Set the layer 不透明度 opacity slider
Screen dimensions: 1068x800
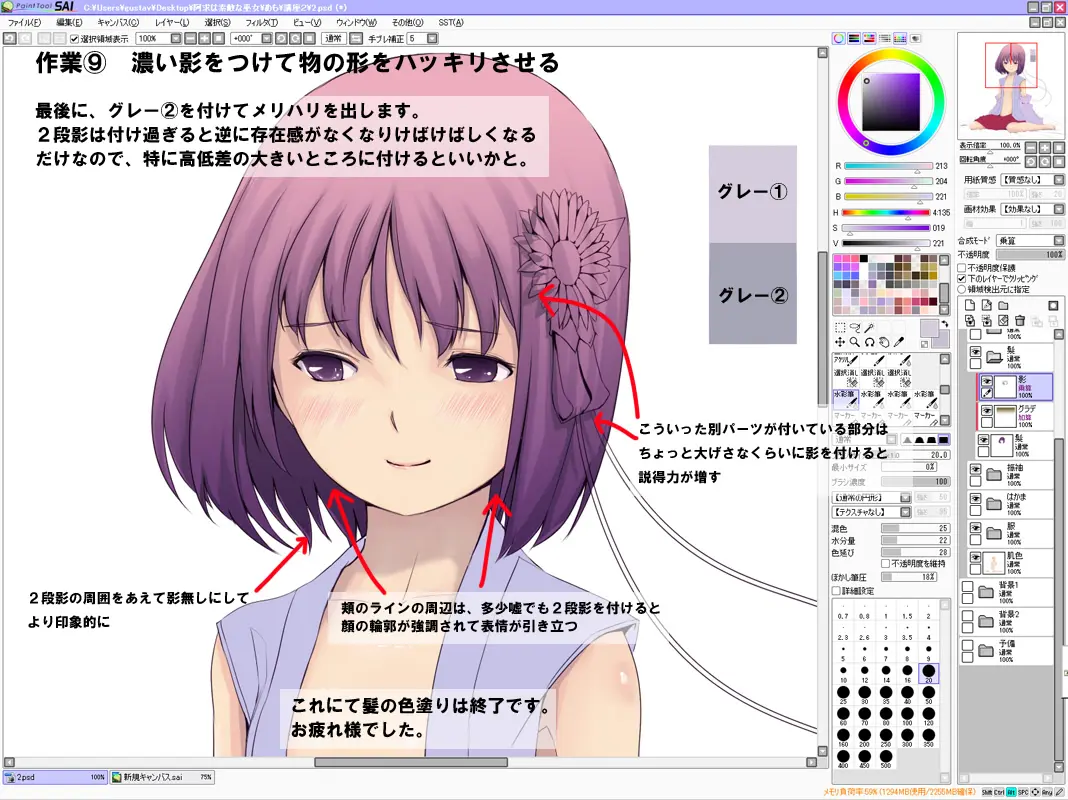pyautogui.click(x=1030, y=255)
